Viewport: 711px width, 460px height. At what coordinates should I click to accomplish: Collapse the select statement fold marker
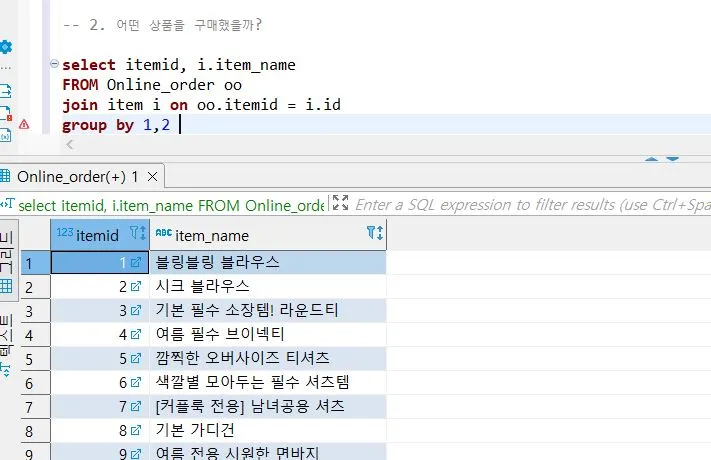[54, 64]
